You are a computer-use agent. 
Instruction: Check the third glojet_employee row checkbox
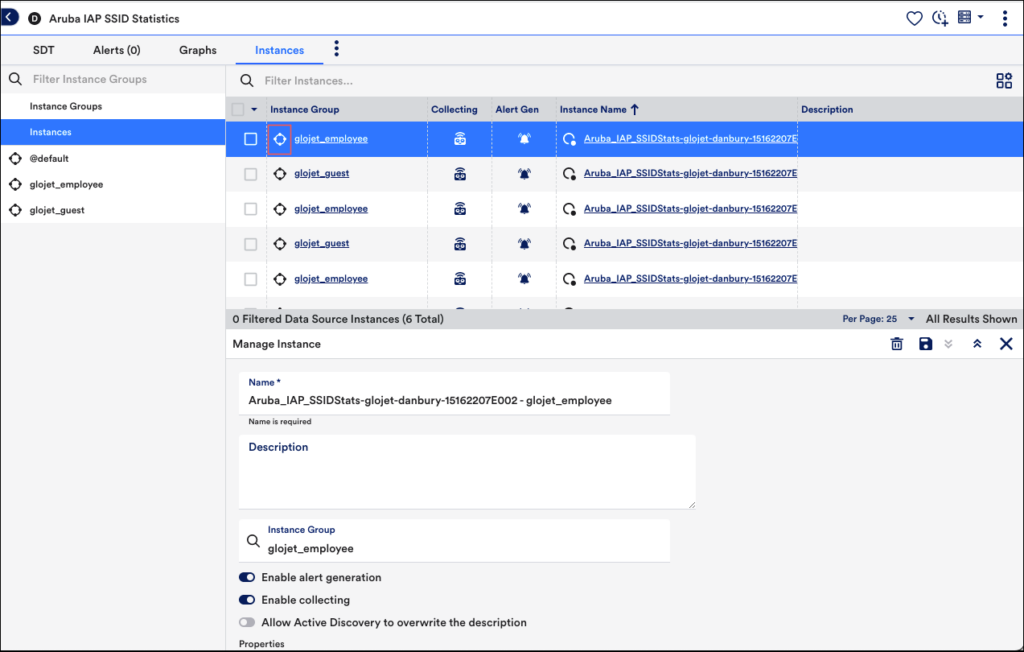click(x=250, y=279)
